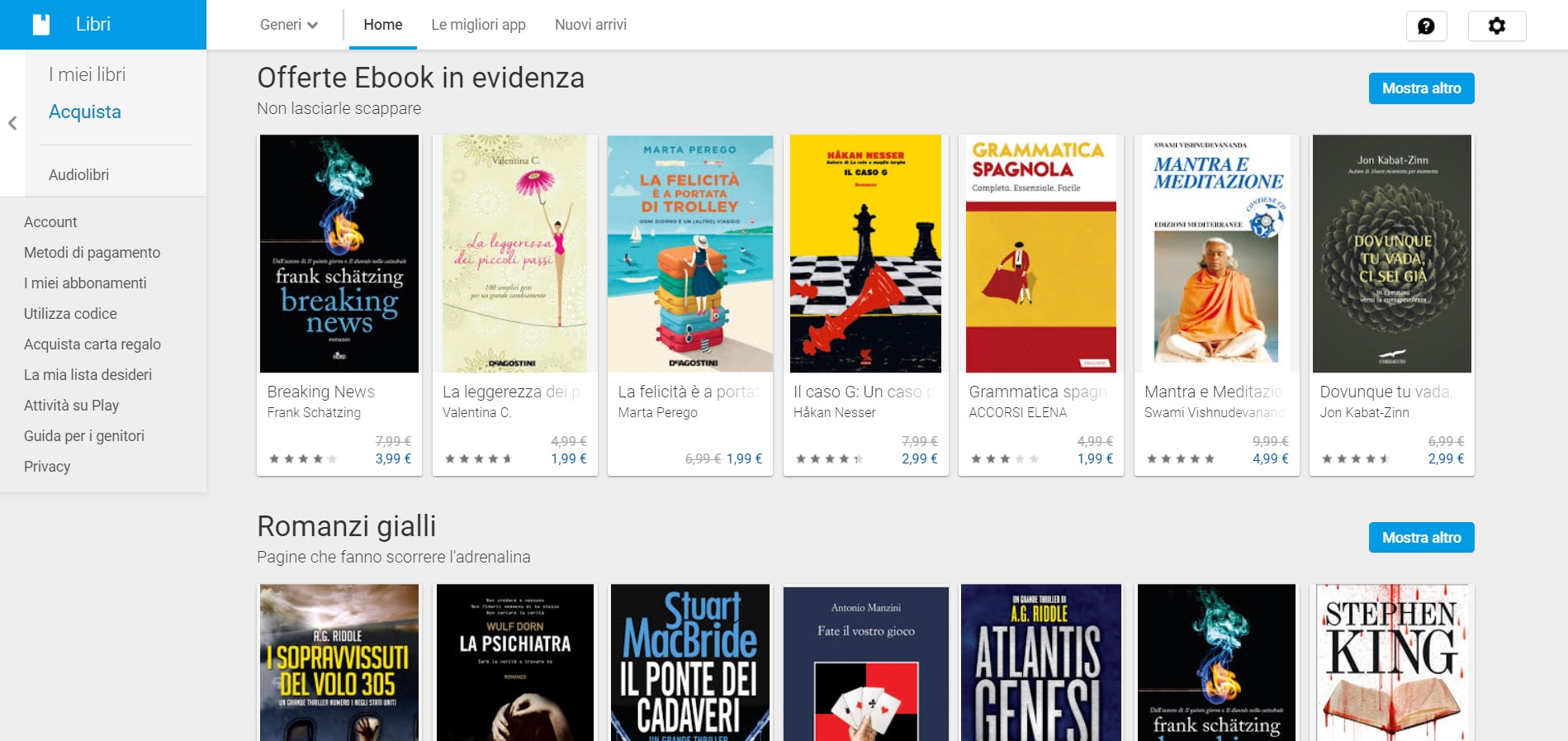Image resolution: width=1568 pixels, height=741 pixels.
Task: Click author Jon Kabat-Zinn
Action: coord(1364,412)
